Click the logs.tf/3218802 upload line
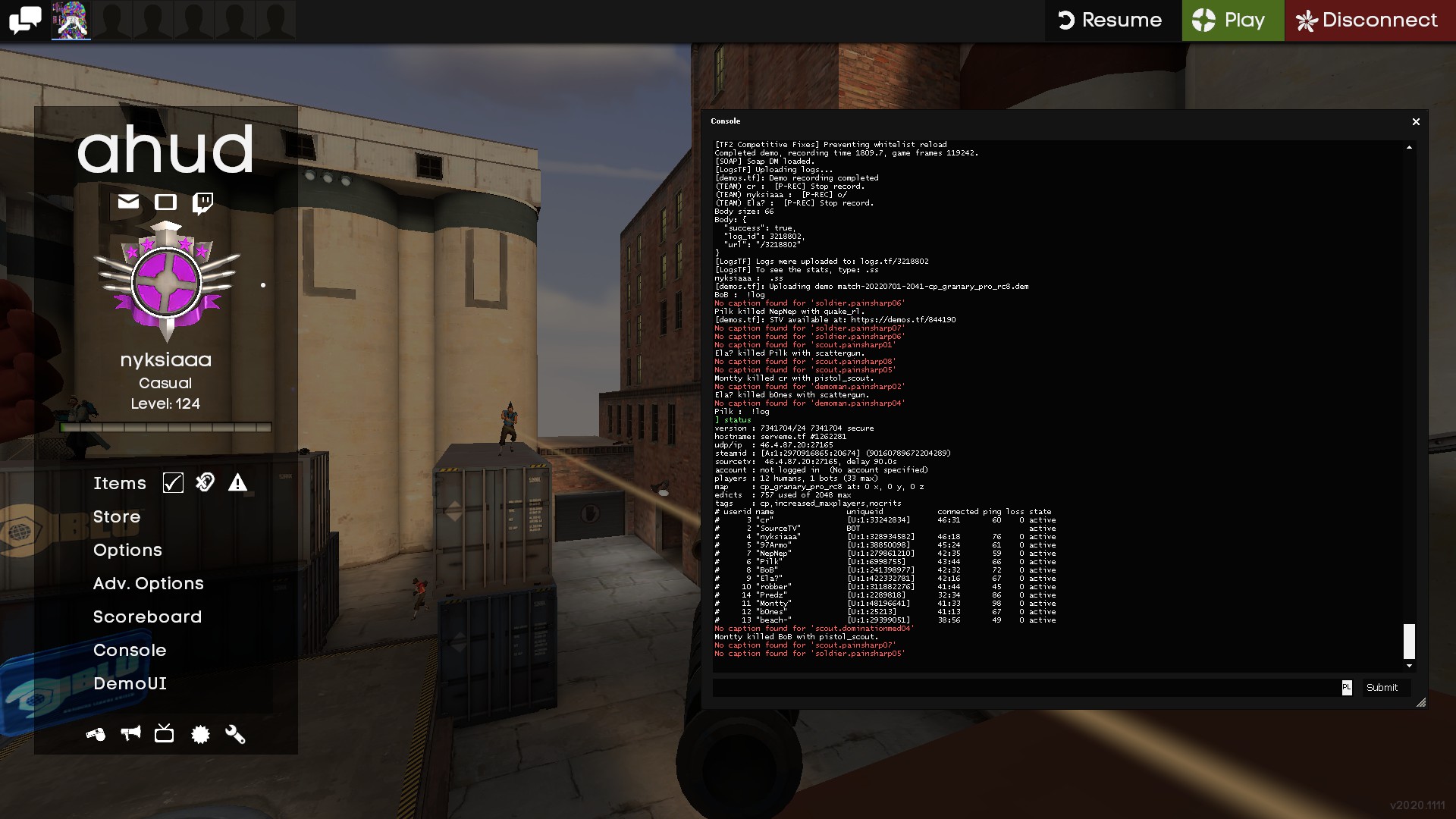 coord(821,262)
